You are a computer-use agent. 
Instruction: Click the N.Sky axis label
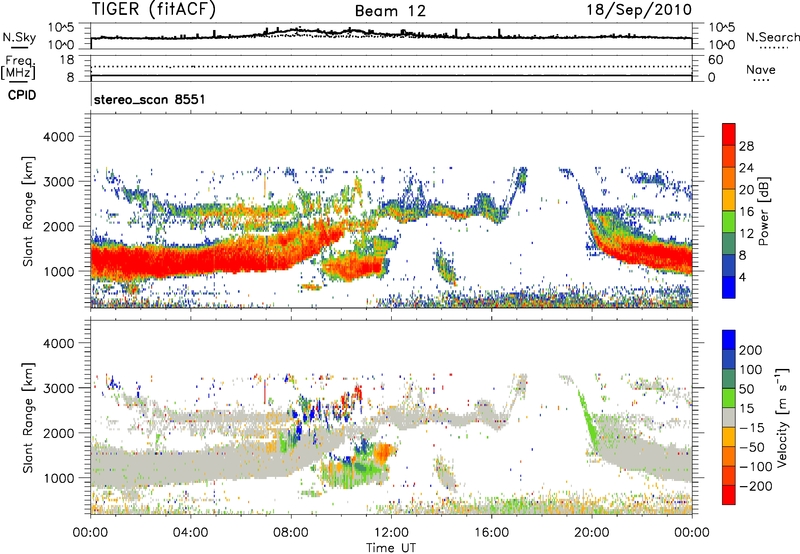(19, 37)
